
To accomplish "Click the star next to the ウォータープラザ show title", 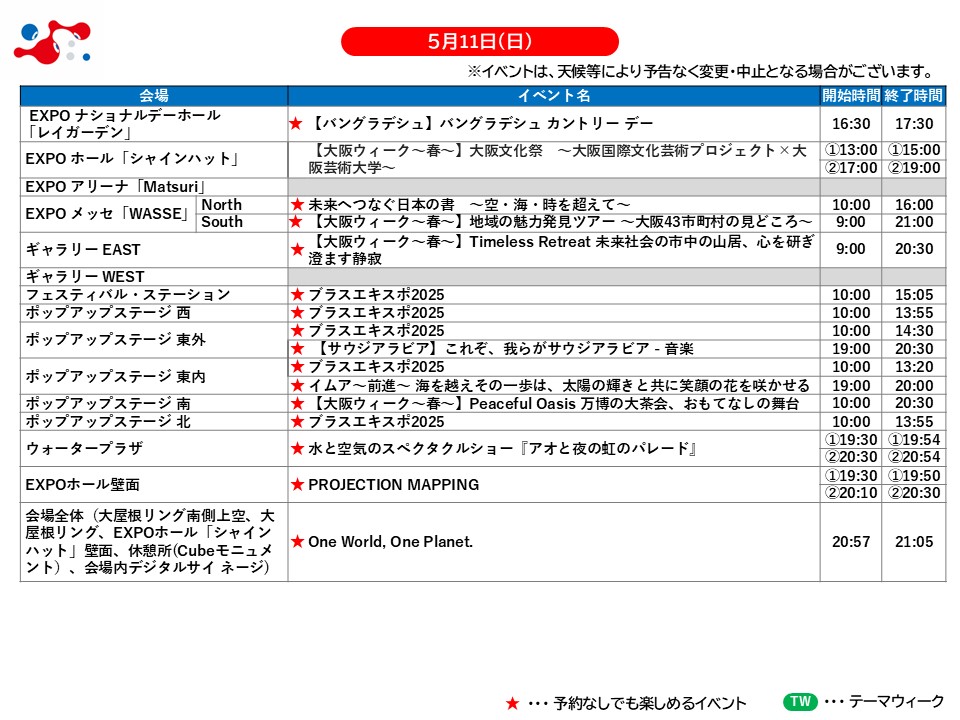I will (297, 449).
